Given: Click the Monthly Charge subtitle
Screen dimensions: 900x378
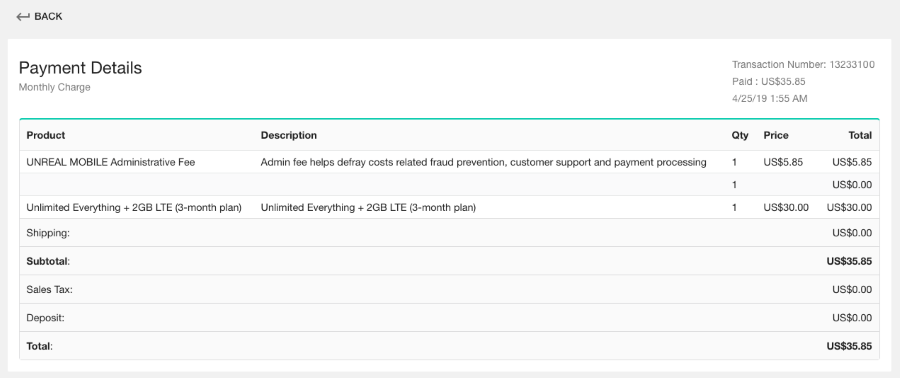Looking at the screenshot, I should [x=55, y=87].
